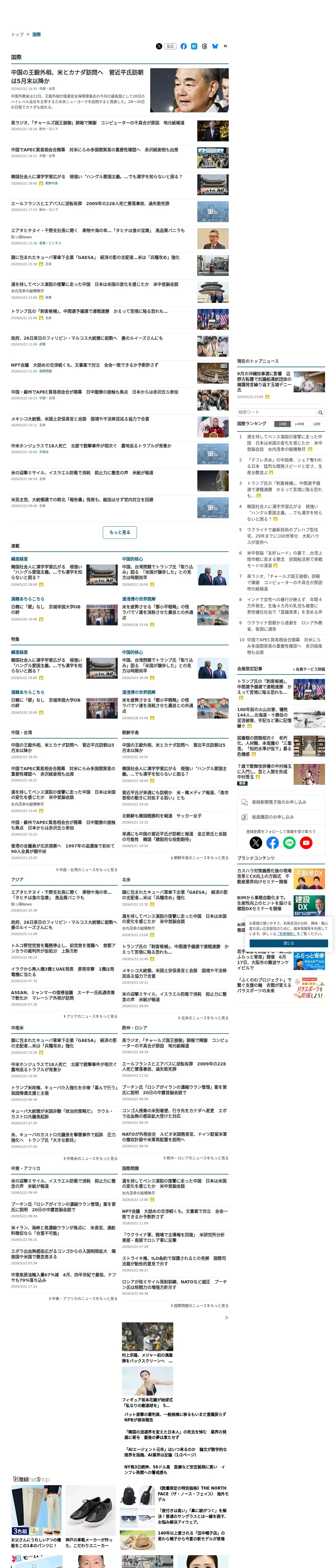Open article 中東産原油輸入量67%減
336x1568 pixels.
(x=63, y=1277)
